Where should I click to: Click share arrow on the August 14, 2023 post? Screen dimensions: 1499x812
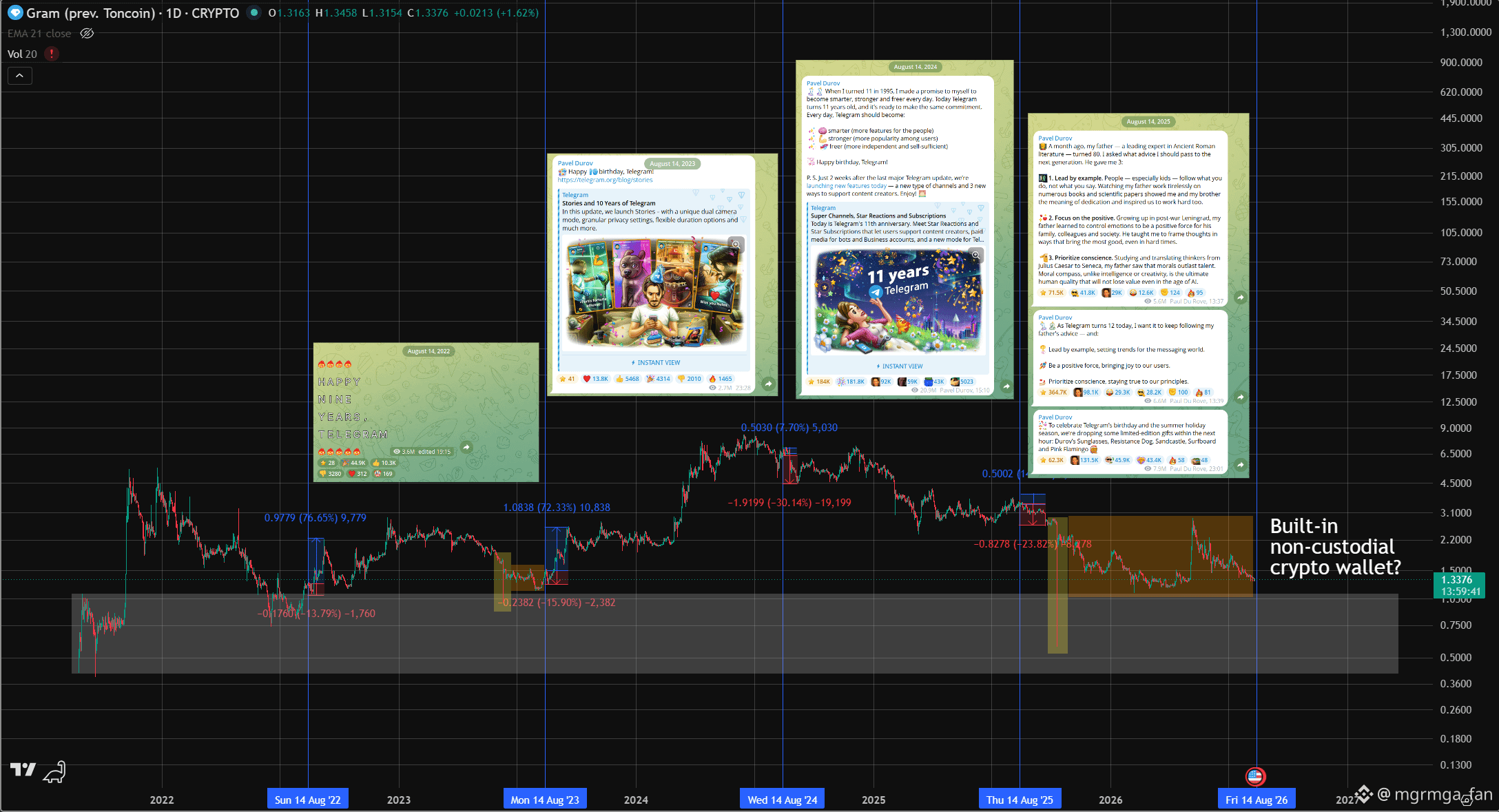[769, 384]
